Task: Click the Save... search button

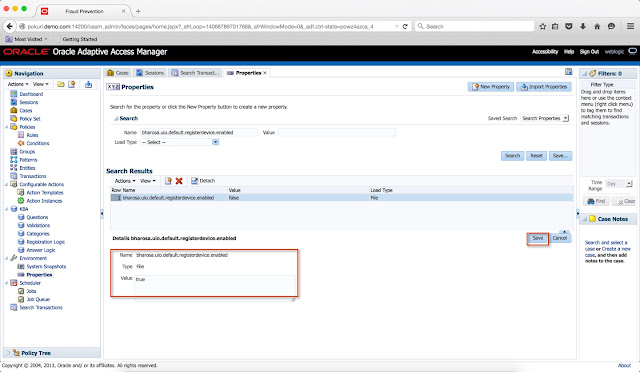Action: point(560,156)
